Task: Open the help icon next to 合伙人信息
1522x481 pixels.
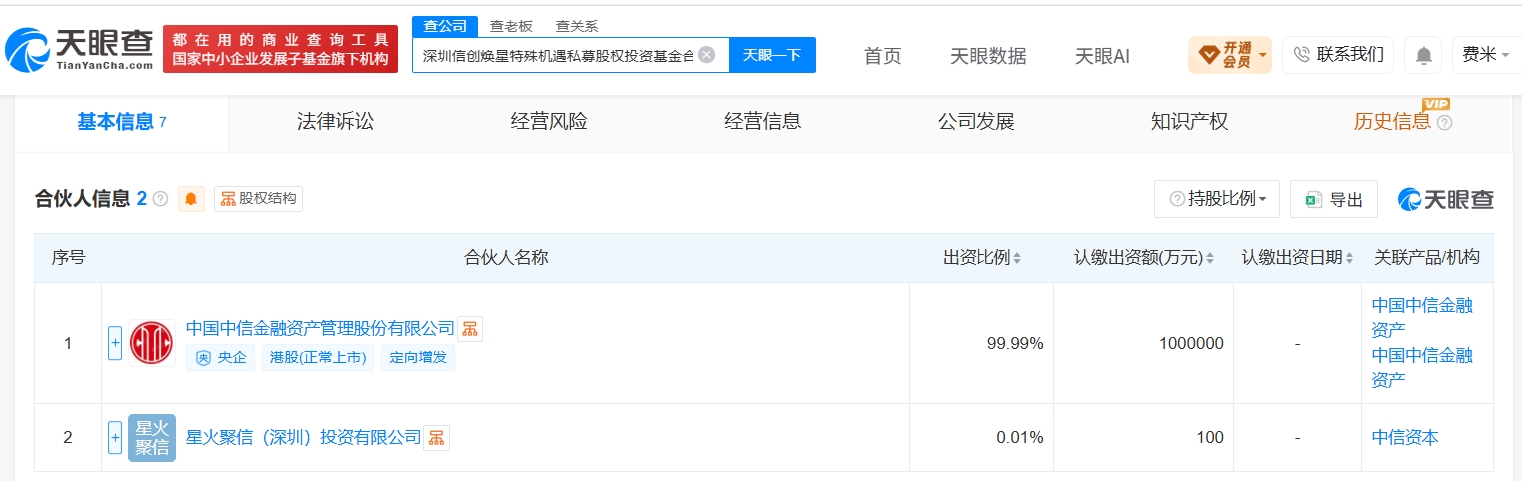Action: tap(160, 199)
